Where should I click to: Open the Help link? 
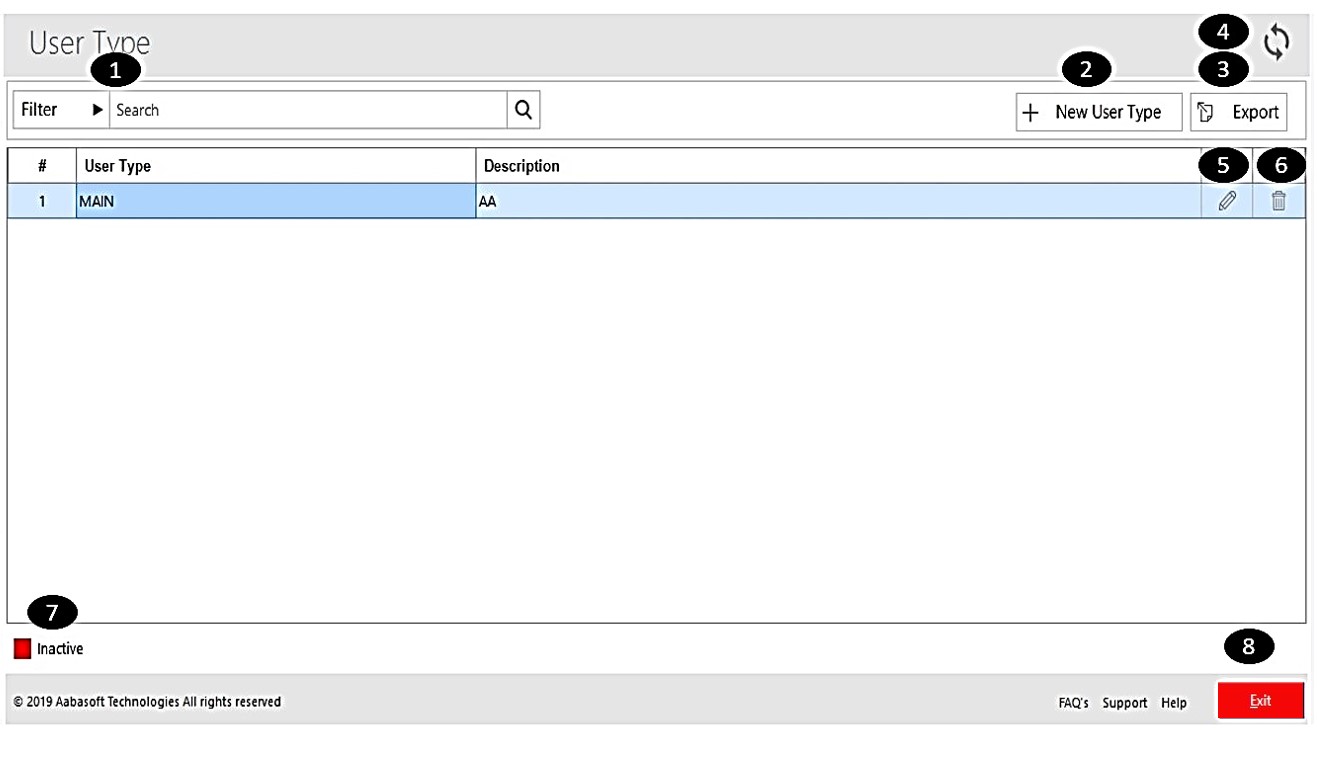pos(1173,702)
